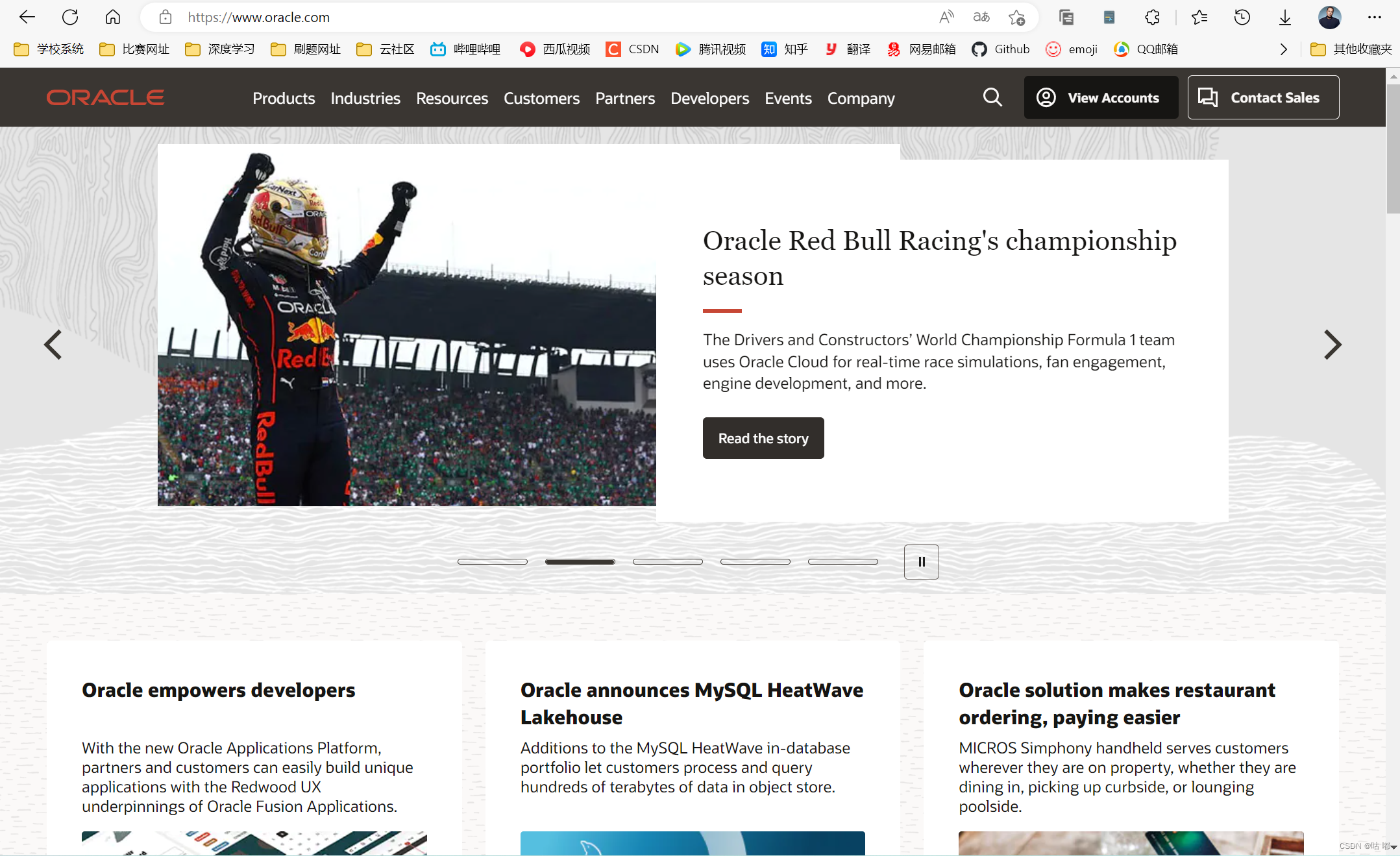
Task: Open the 哔哩哔哩 bookmark
Action: click(x=465, y=49)
